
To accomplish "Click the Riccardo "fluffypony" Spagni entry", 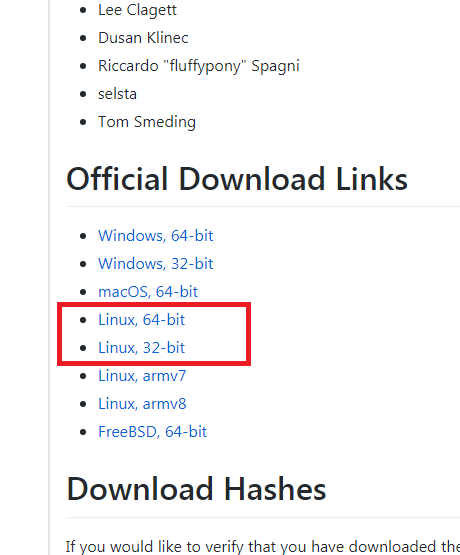I will [x=199, y=66].
